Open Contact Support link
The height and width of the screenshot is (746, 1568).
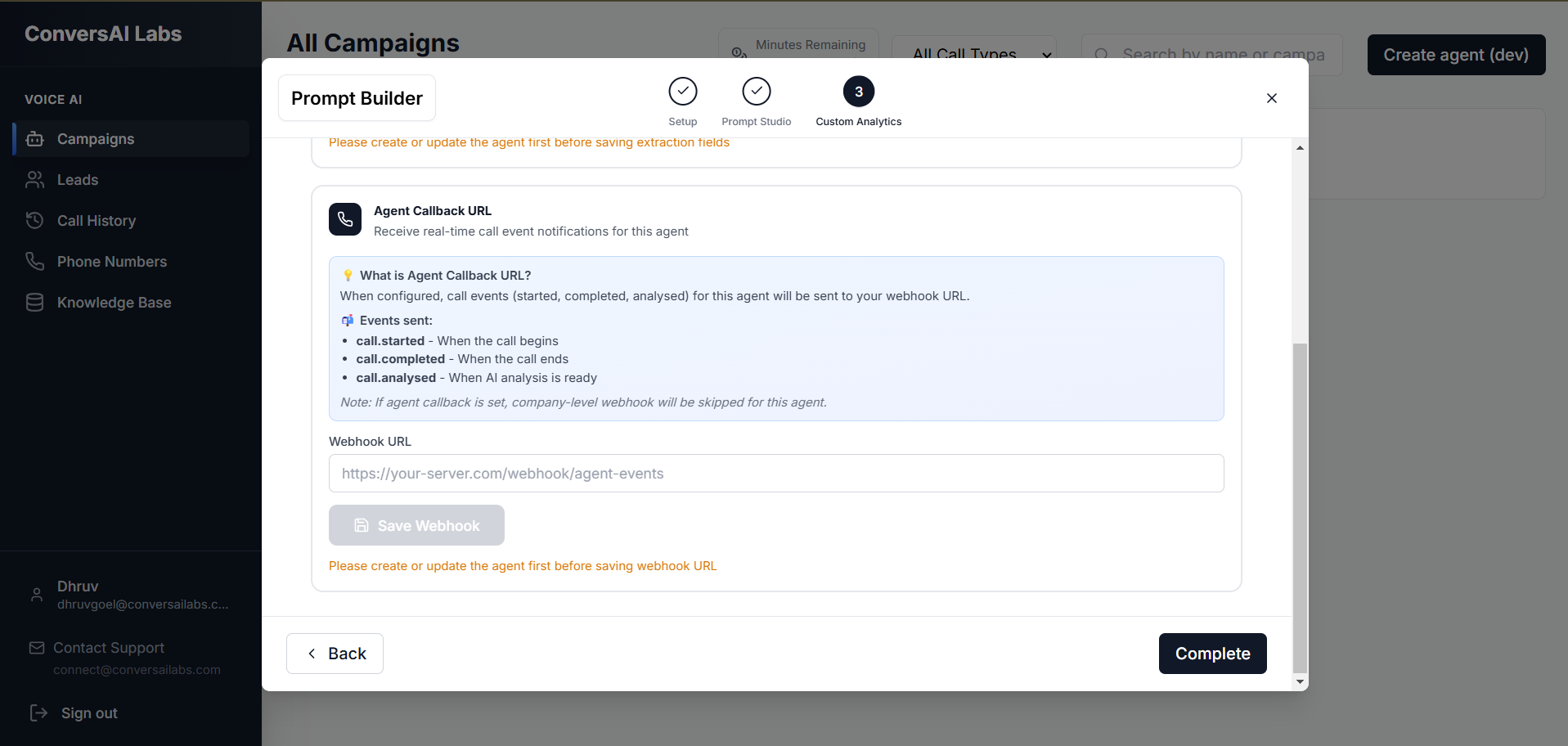point(109,648)
